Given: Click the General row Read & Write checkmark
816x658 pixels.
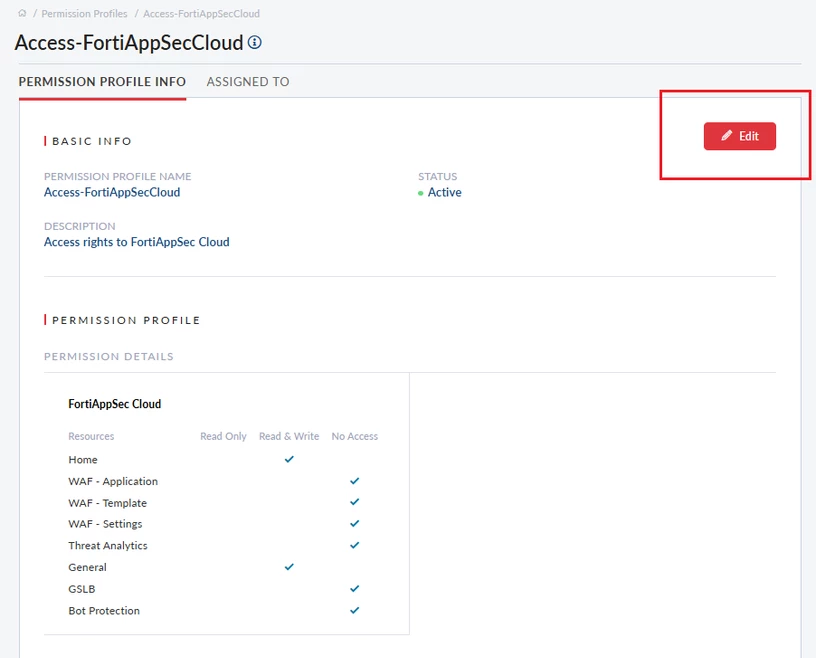Looking at the screenshot, I should click(x=289, y=566).
